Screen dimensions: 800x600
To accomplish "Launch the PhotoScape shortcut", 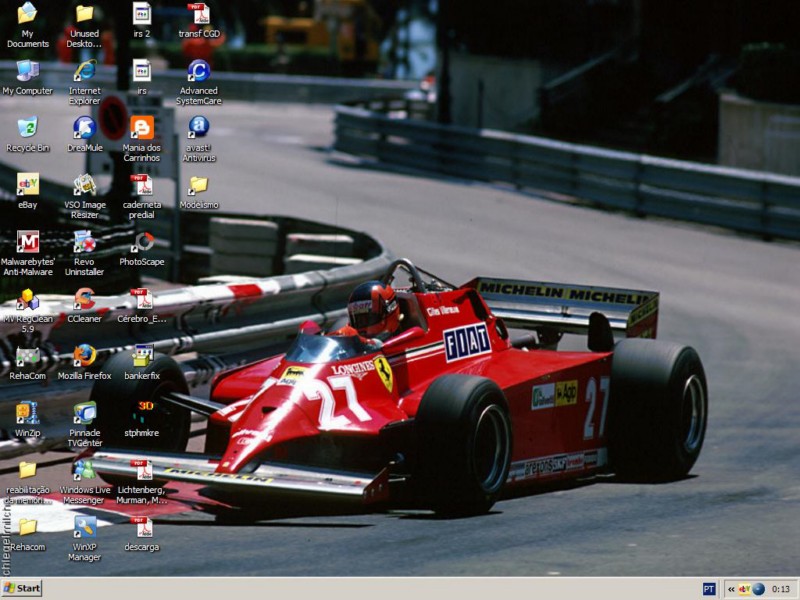I will 142,242.
